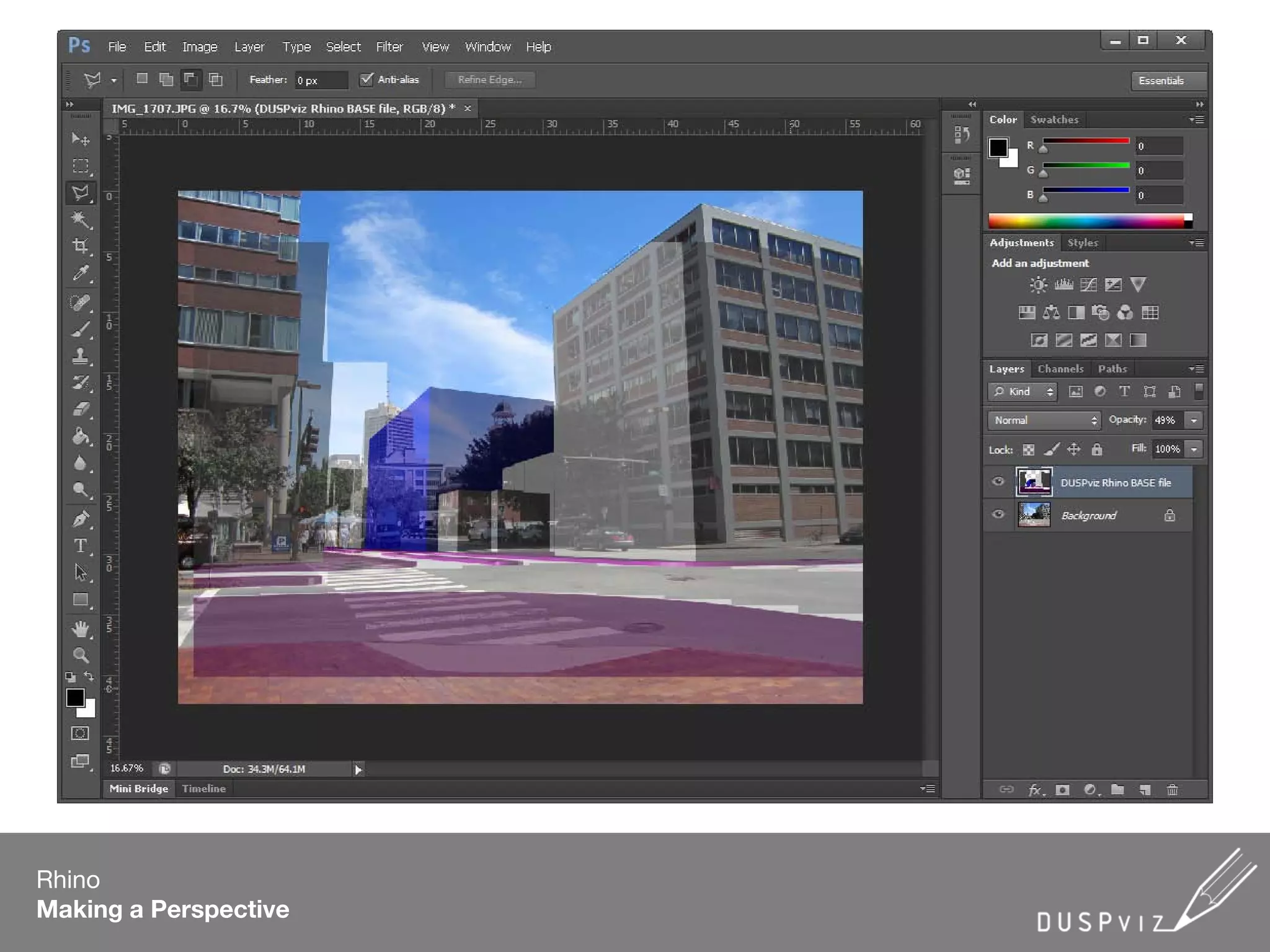Screen dimensions: 1270x952
Task: Click the Refine Edge button
Action: pyautogui.click(x=489, y=79)
